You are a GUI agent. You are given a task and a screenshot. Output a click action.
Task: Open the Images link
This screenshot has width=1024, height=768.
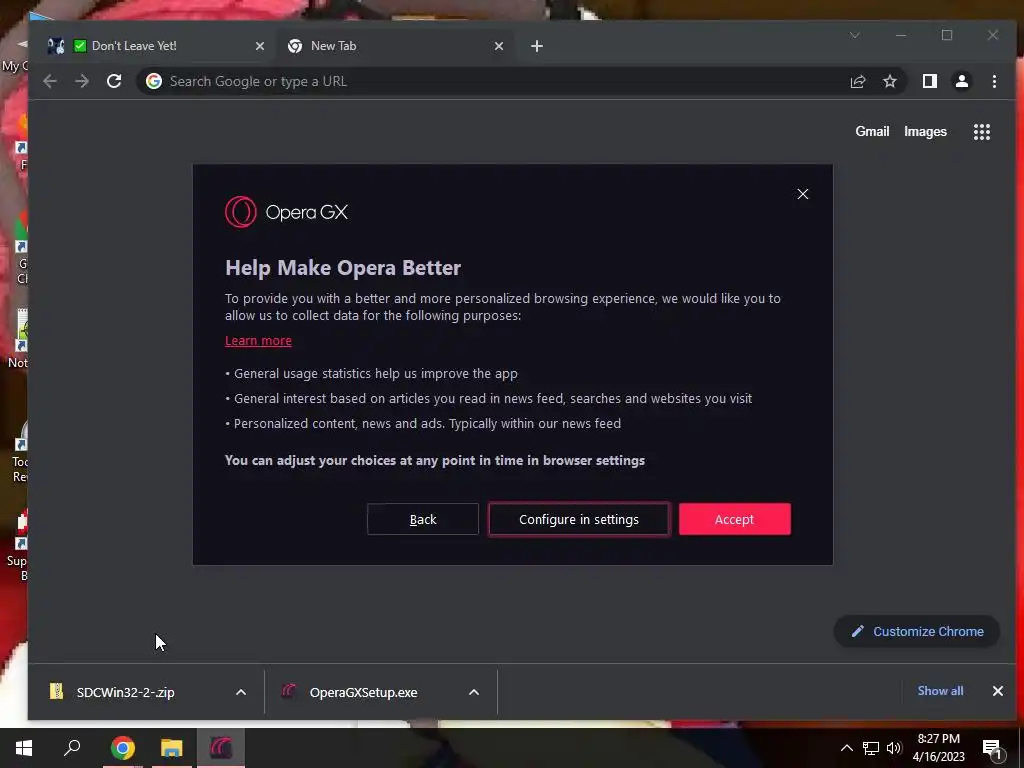click(925, 131)
